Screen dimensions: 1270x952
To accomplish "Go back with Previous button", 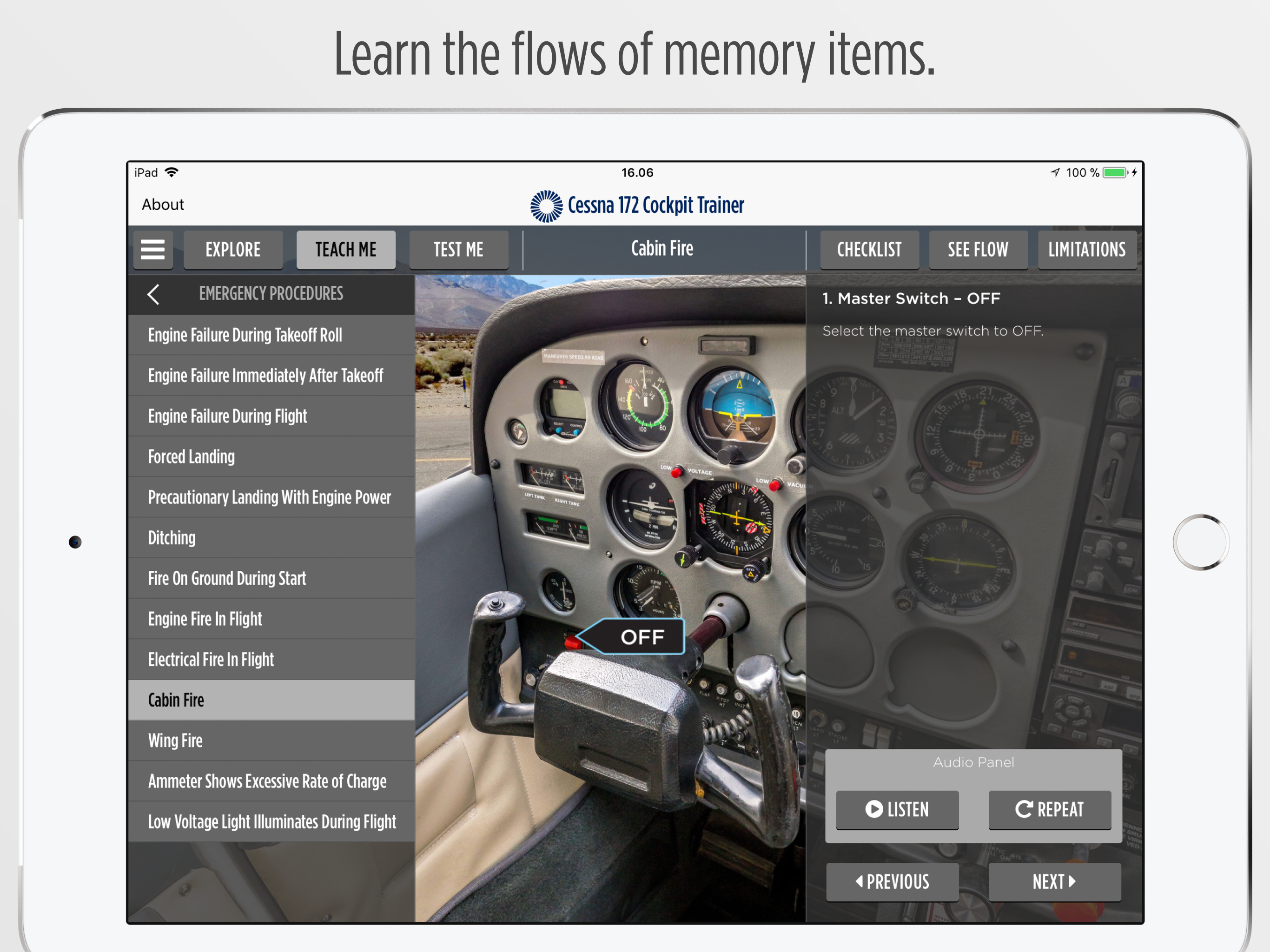I will tap(892, 881).
